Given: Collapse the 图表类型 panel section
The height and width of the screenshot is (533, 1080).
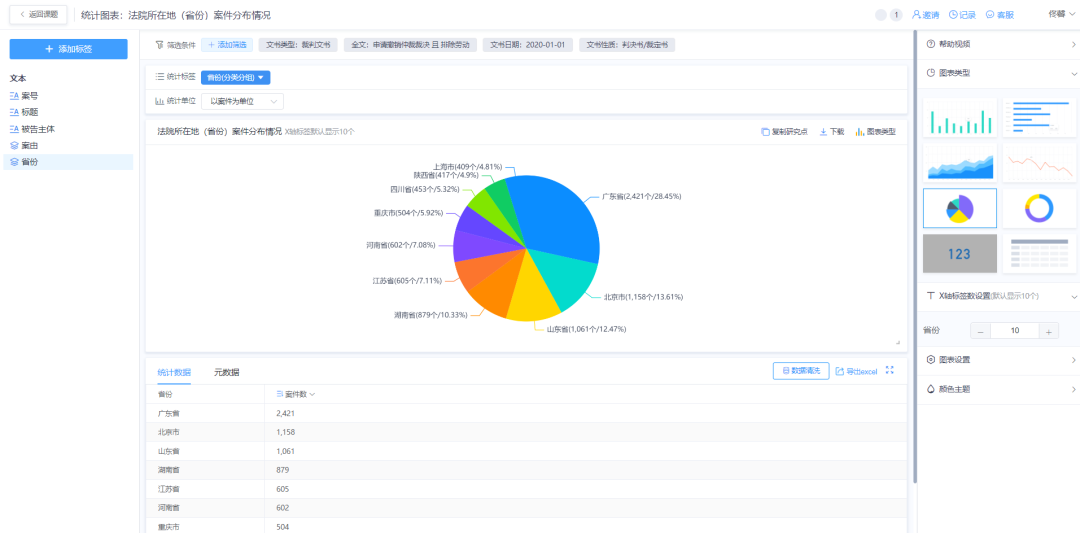Looking at the screenshot, I should [x=999, y=73].
